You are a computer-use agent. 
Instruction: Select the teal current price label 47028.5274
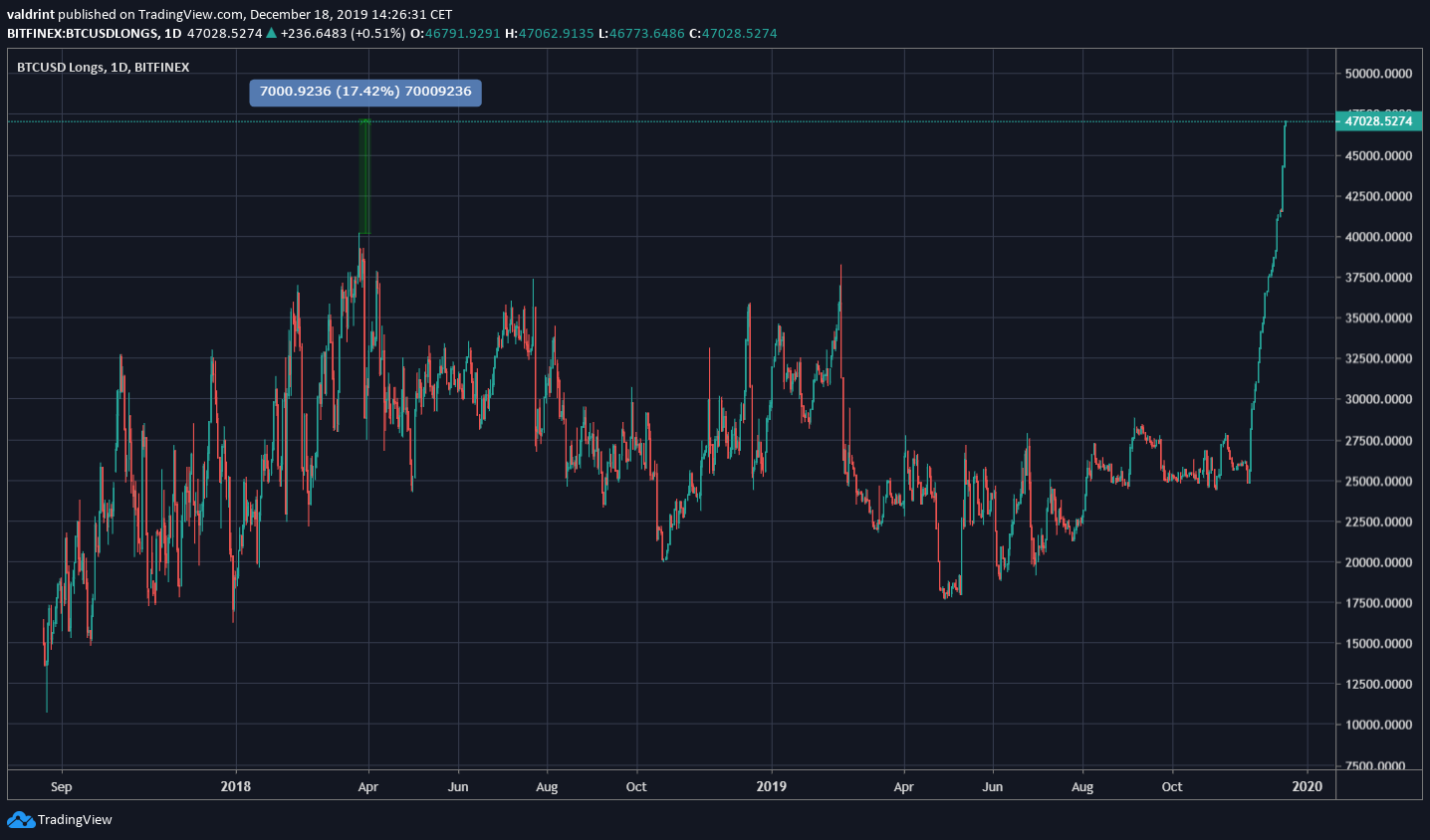1379,120
